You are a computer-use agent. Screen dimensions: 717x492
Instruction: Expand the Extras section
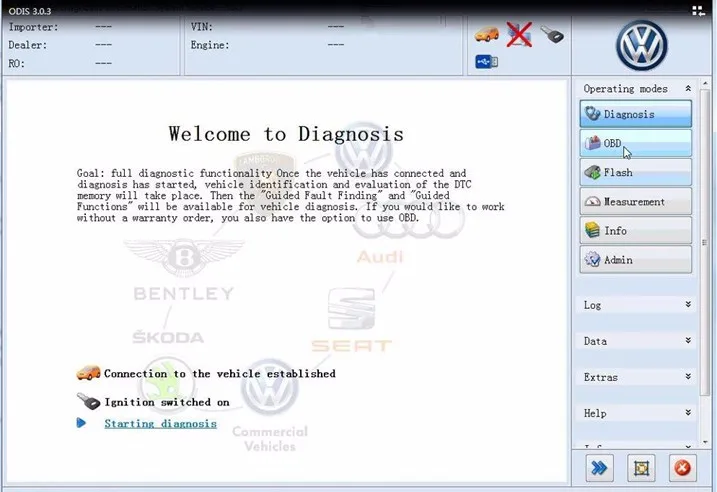tap(688, 377)
